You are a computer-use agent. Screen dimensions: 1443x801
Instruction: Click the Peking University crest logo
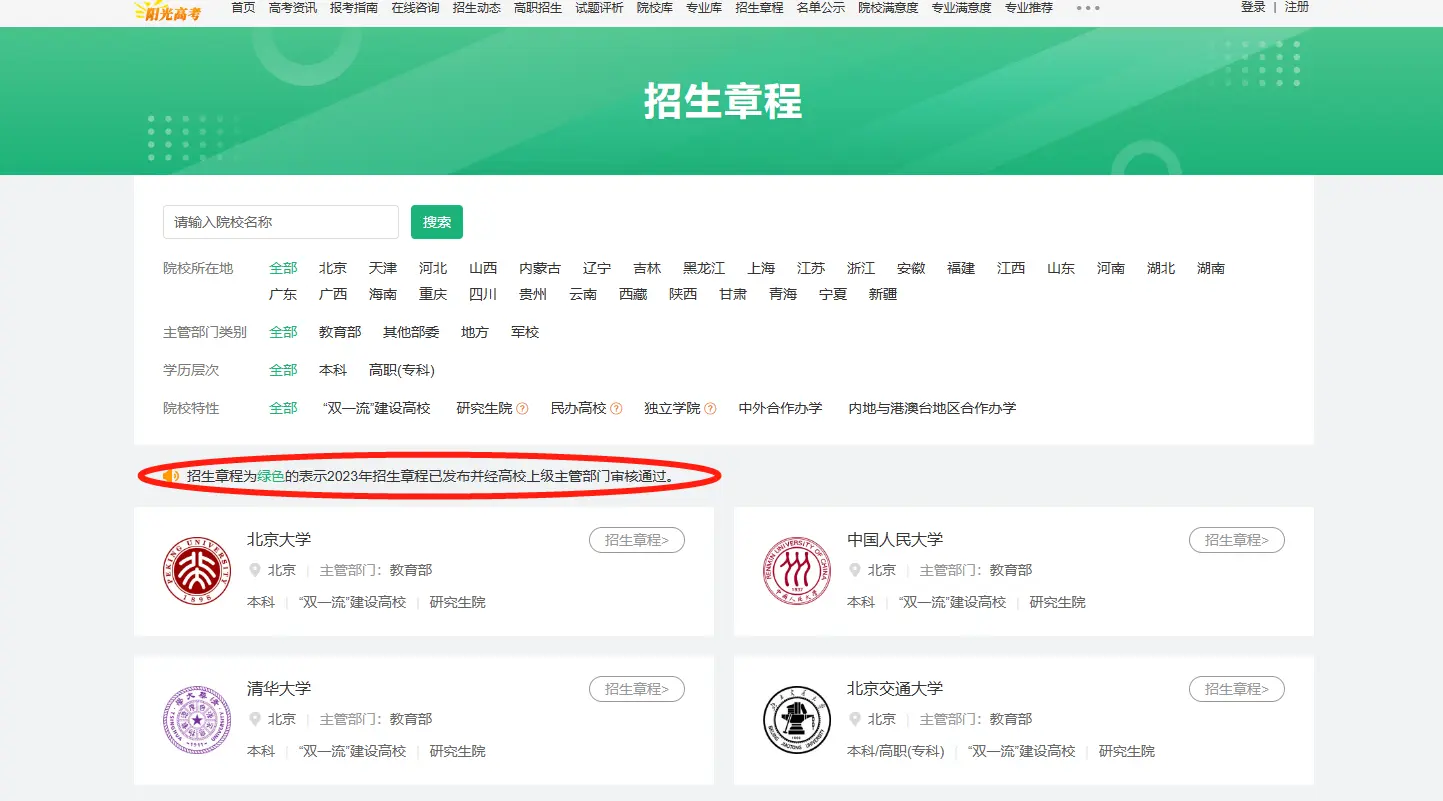pos(197,571)
